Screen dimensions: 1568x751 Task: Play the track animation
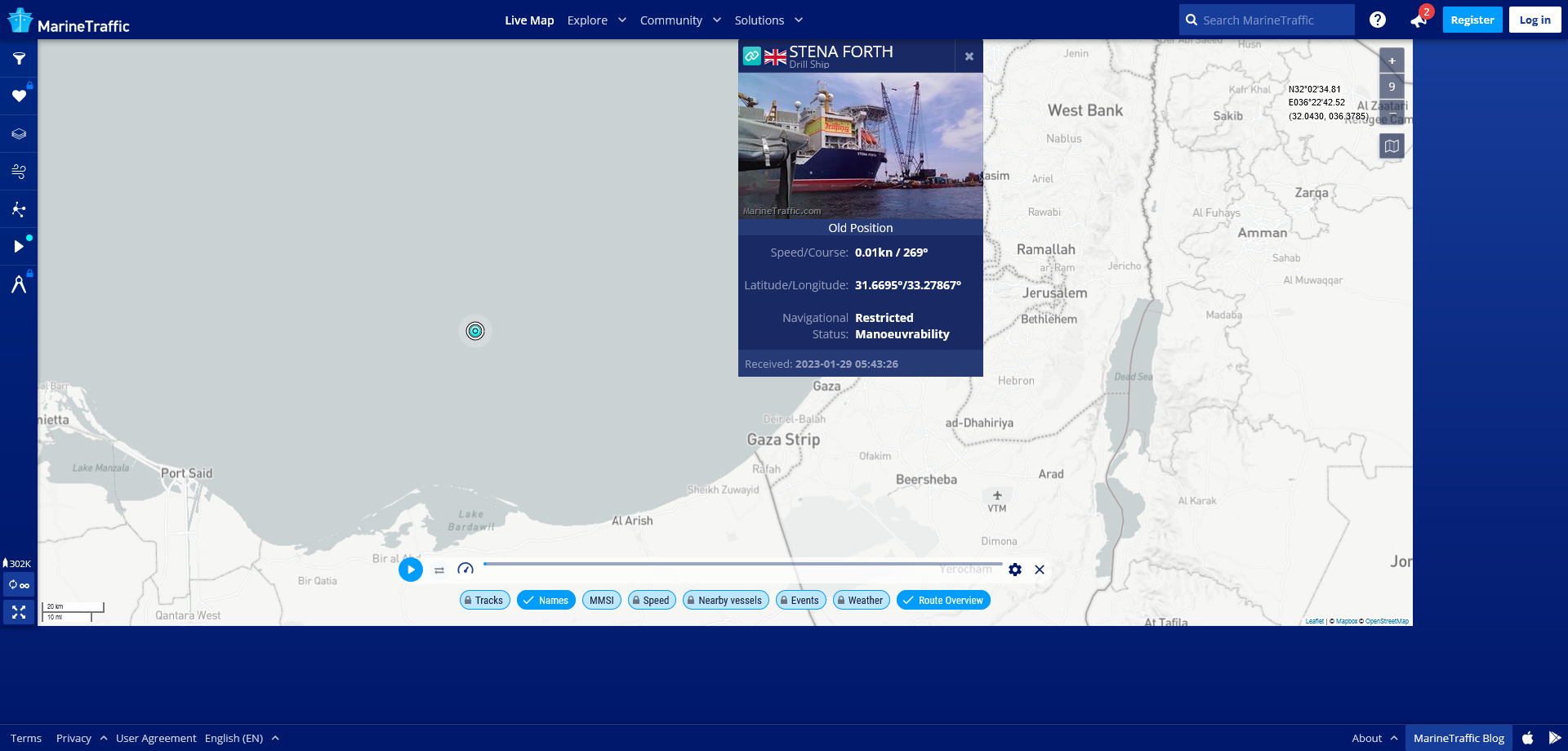click(x=411, y=570)
